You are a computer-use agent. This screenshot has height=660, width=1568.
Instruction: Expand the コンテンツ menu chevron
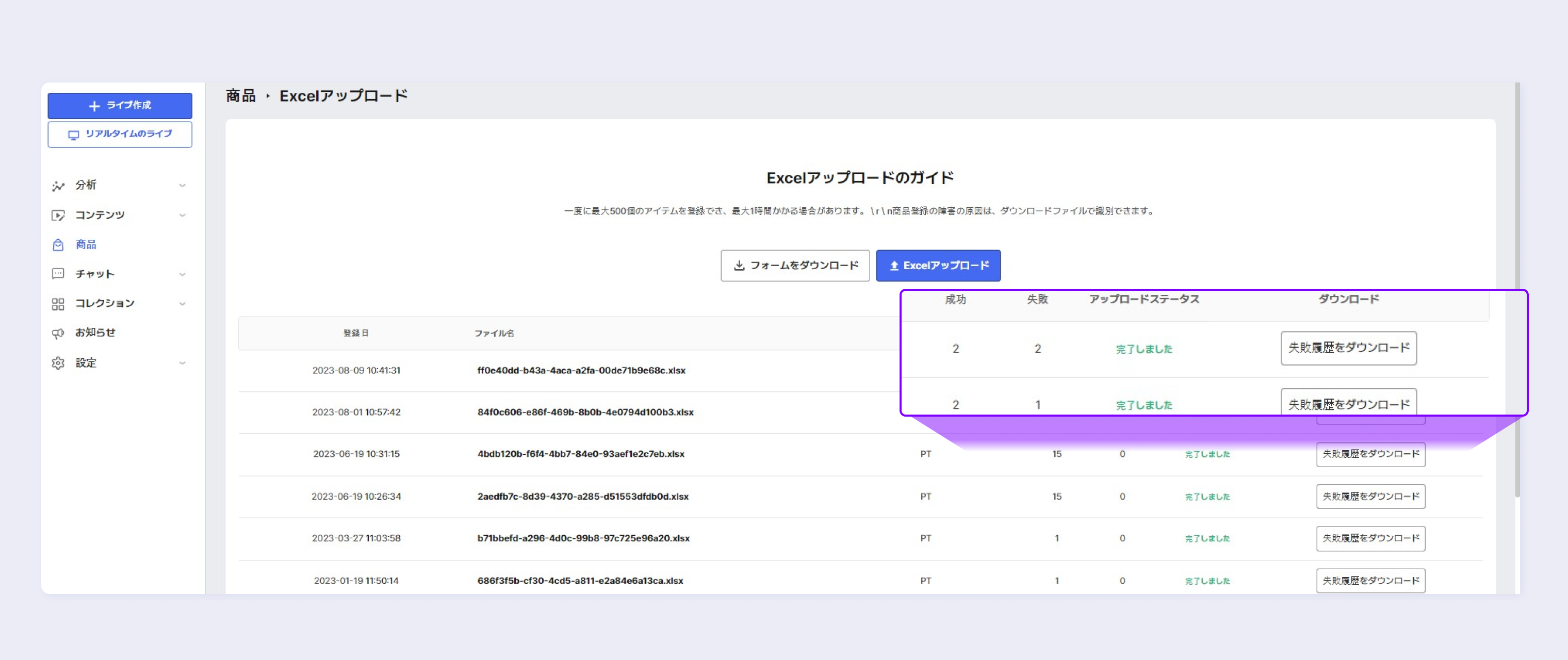click(182, 216)
